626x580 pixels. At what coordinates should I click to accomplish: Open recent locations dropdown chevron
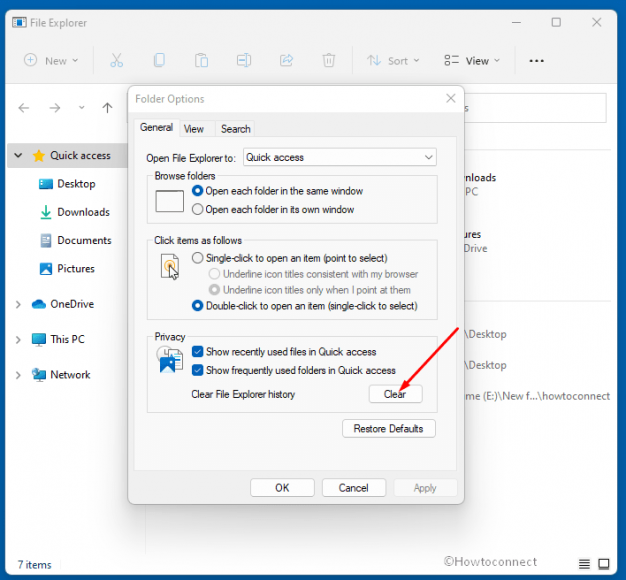pyautogui.click(x=81, y=108)
